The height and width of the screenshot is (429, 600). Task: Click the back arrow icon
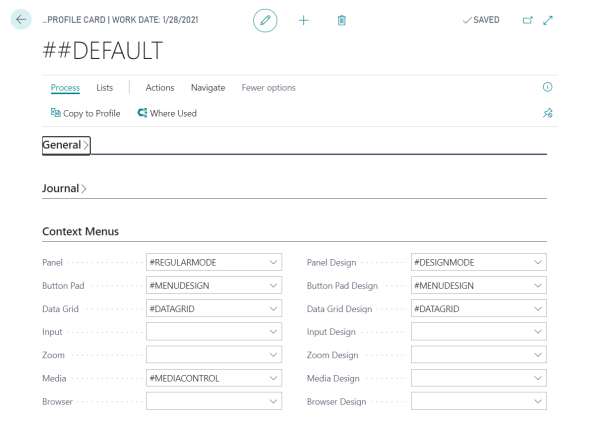(14, 22)
